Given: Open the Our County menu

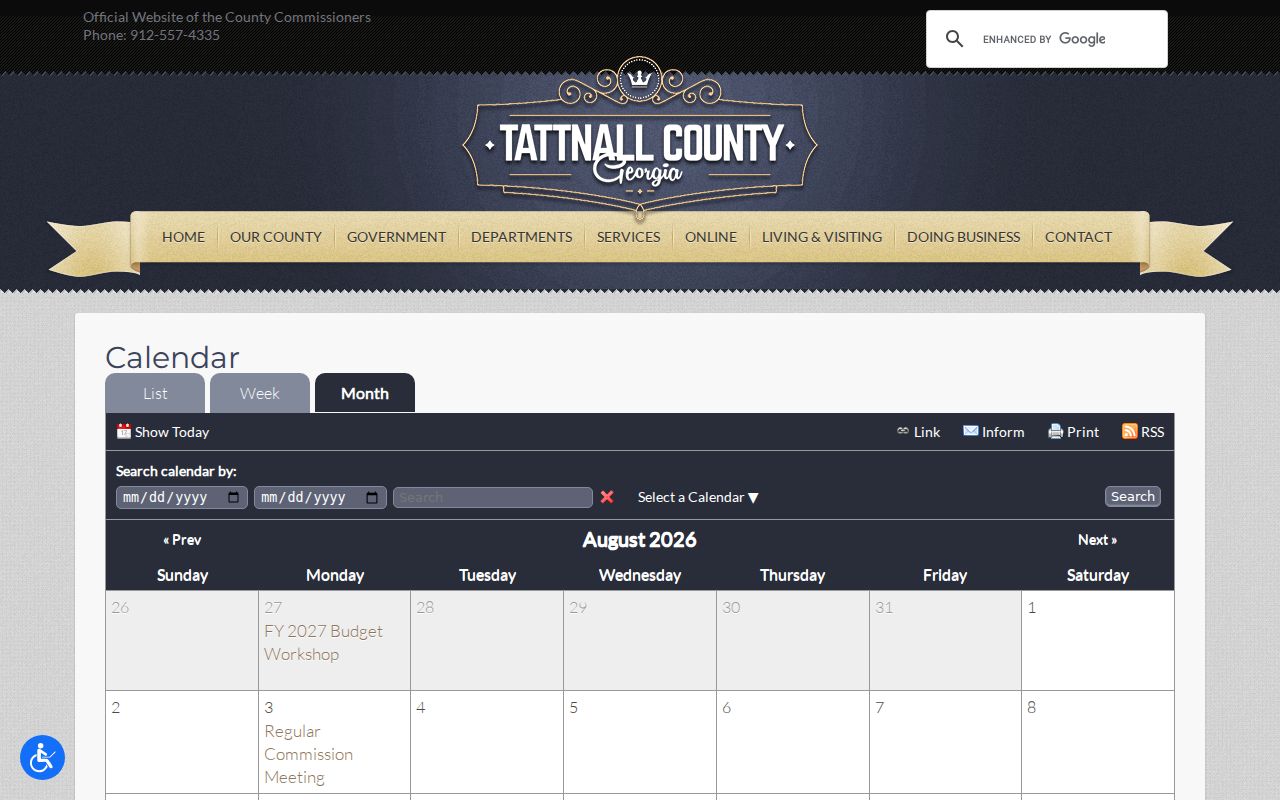Looking at the screenshot, I should click(x=276, y=237).
